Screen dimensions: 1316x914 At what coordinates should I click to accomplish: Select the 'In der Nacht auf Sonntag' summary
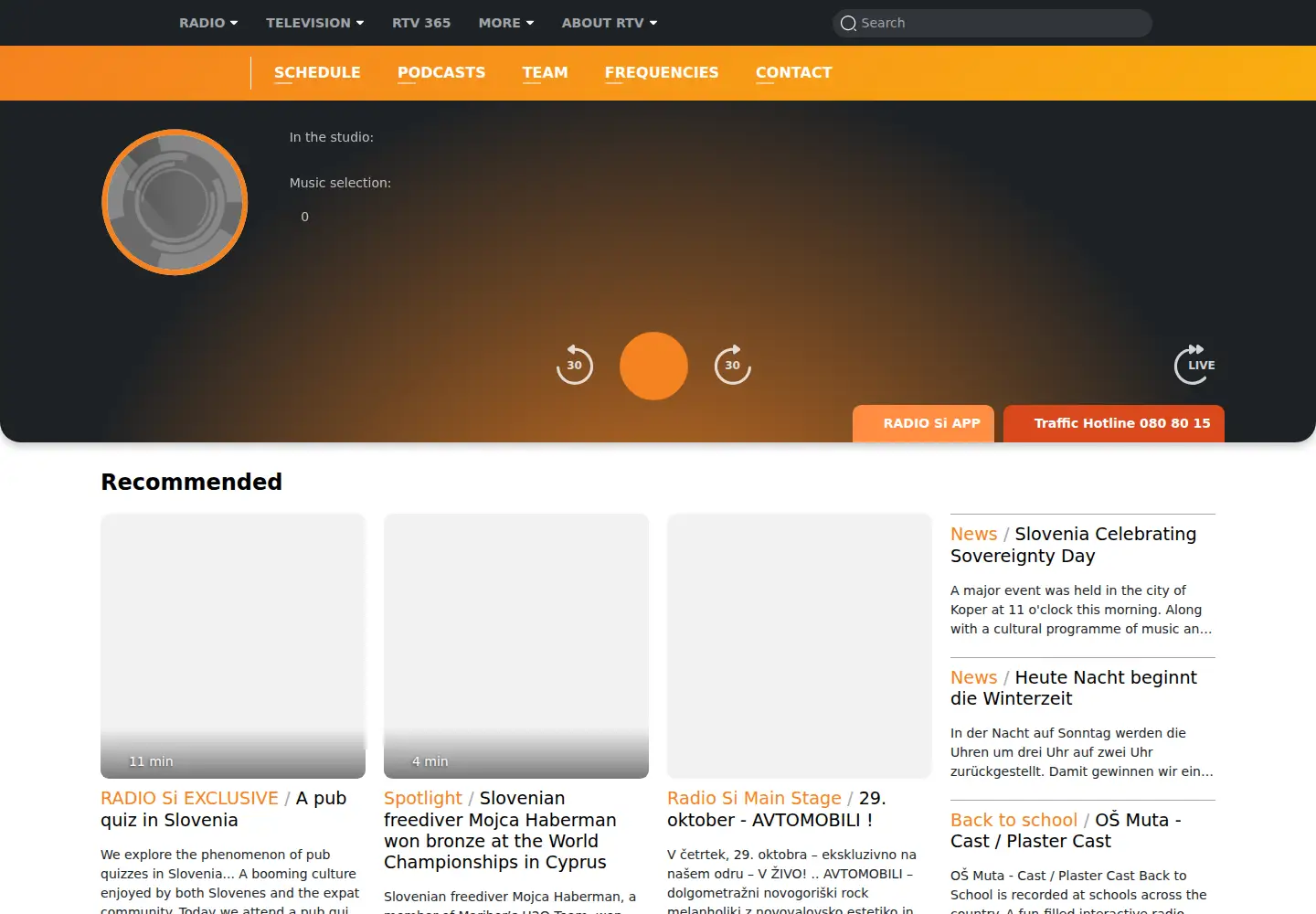click(x=1082, y=752)
